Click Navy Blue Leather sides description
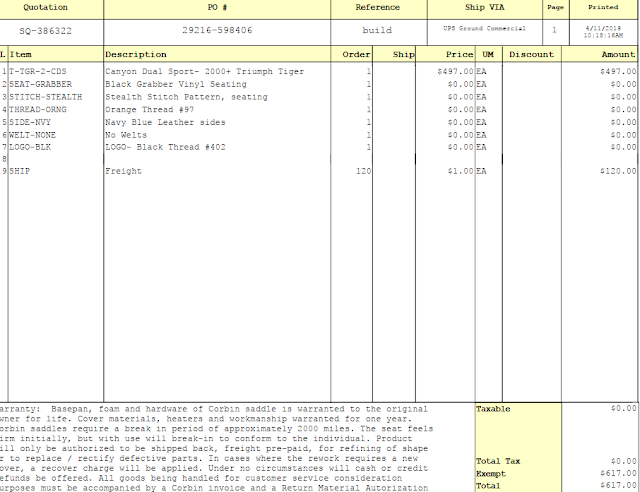Image resolution: width=640 pixels, height=492 pixels. (165, 122)
